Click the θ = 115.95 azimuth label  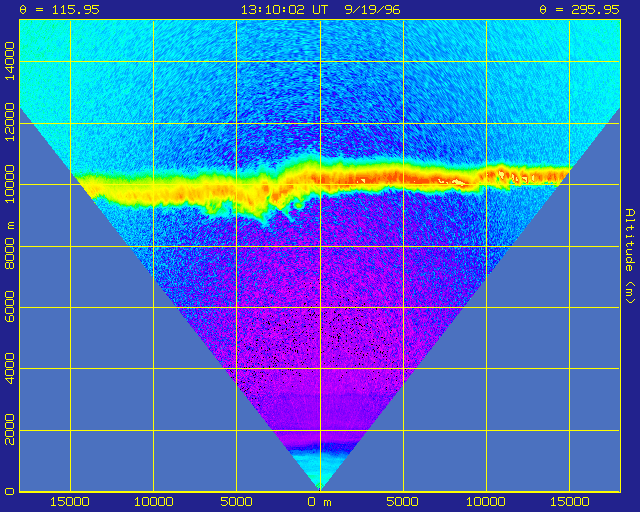[60, 10]
